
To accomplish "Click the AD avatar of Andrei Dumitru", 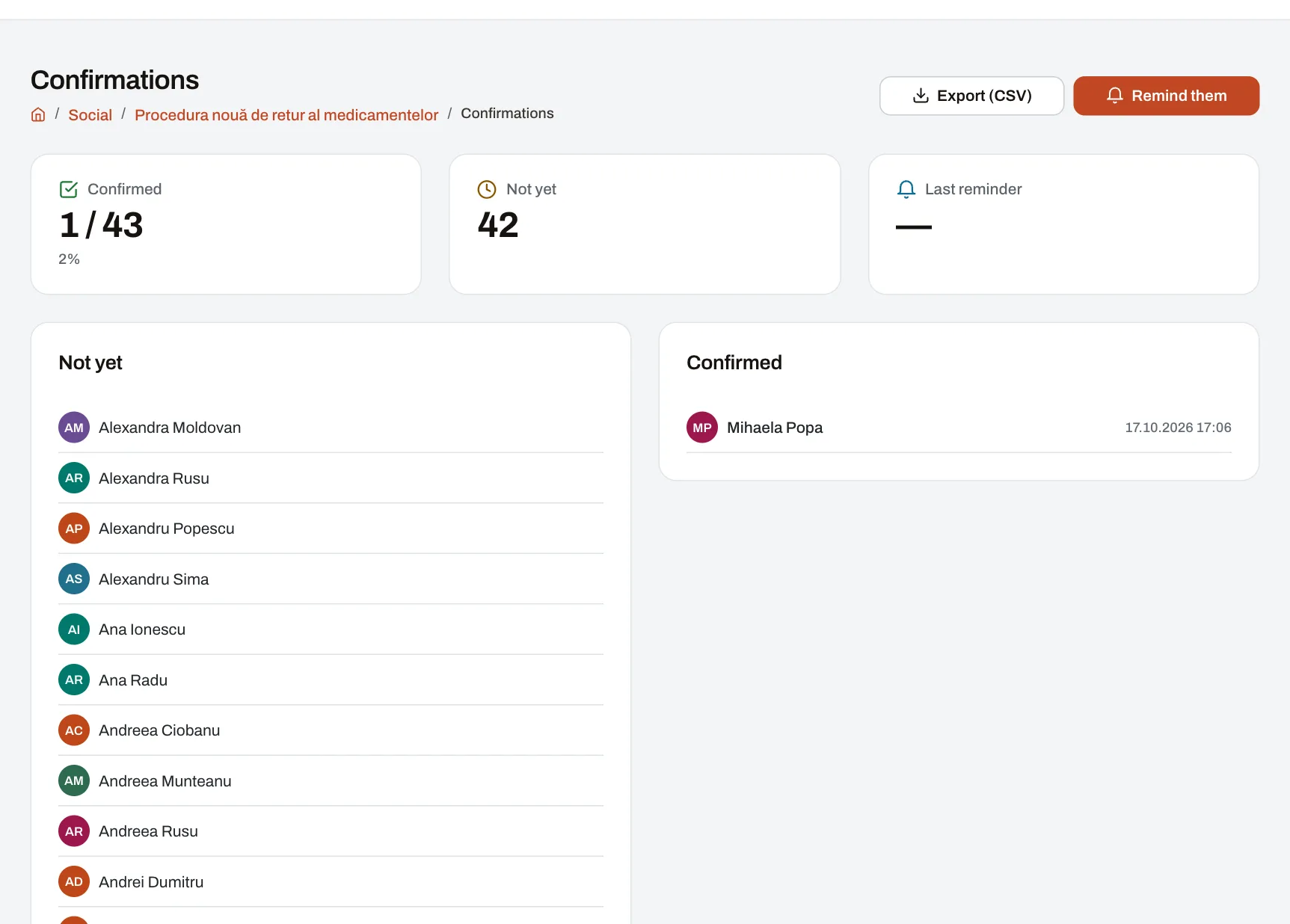I will pos(74,881).
